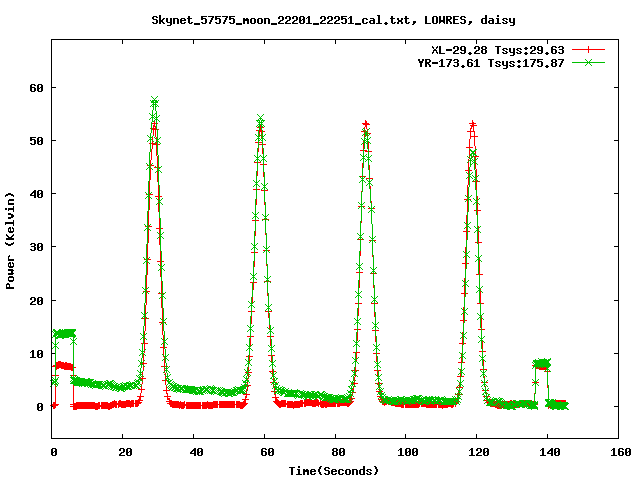640x480 pixels.
Task: Click the top of the second peak
Action: pyautogui.click(x=260, y=119)
